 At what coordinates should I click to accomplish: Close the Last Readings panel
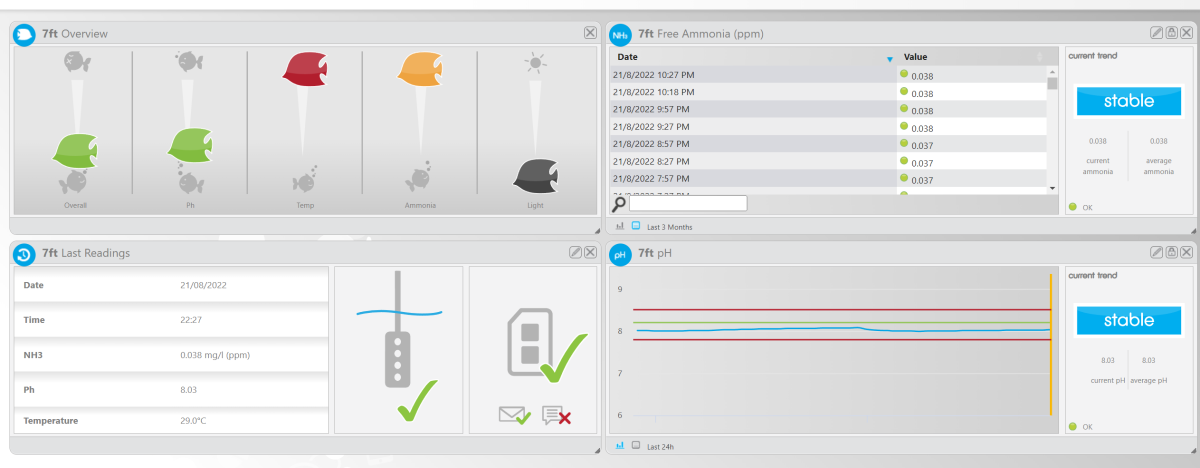coord(590,253)
